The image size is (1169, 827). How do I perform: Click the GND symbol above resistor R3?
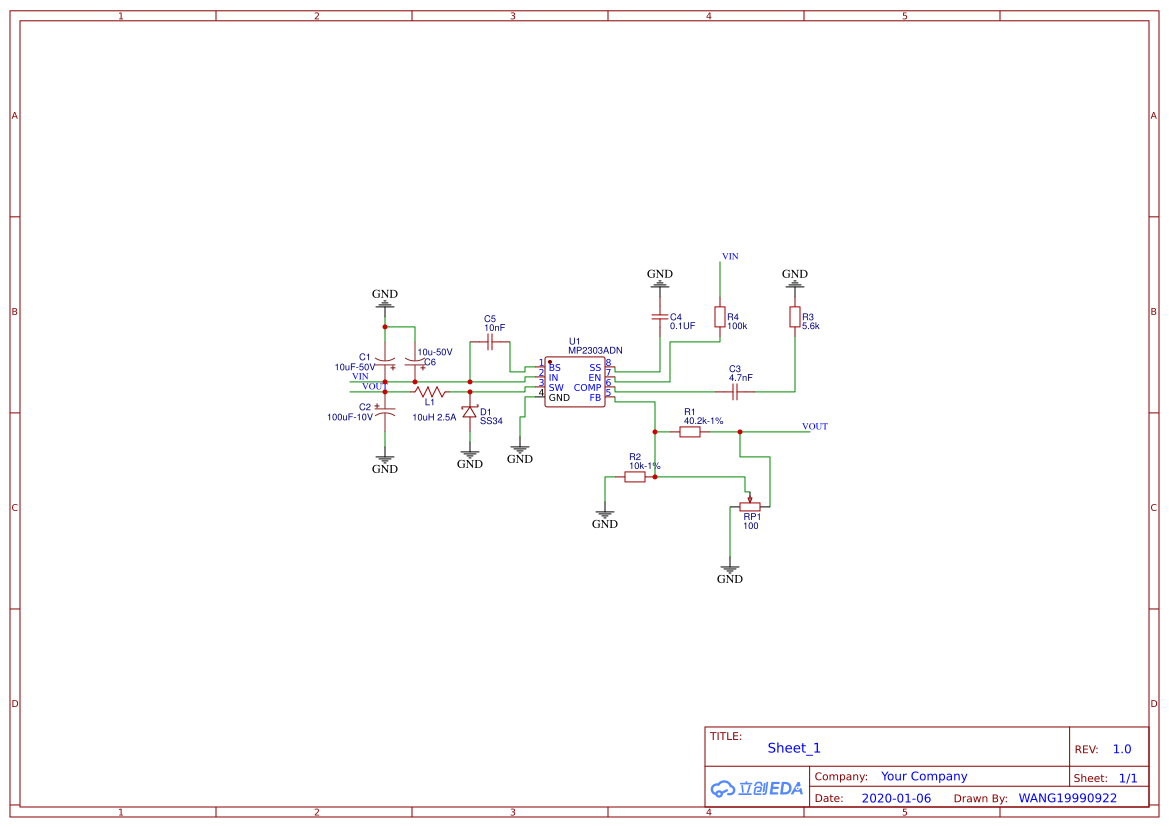click(x=795, y=278)
